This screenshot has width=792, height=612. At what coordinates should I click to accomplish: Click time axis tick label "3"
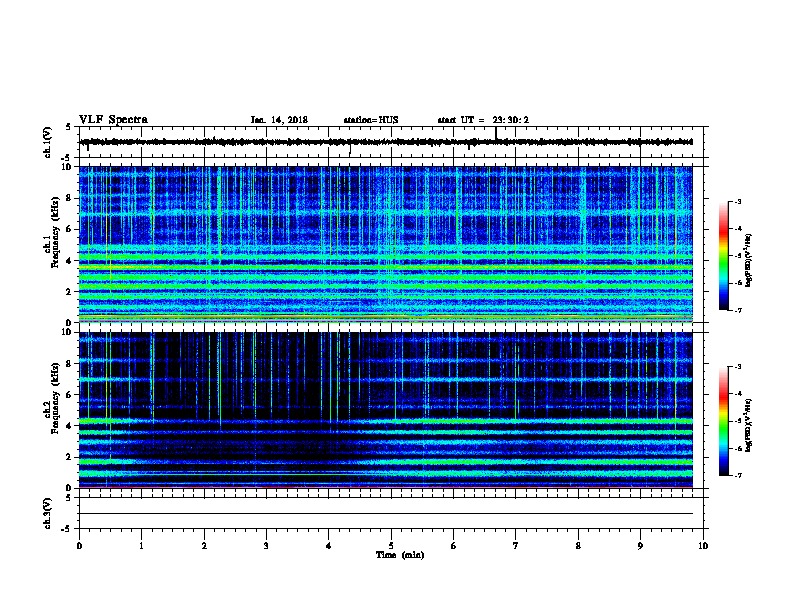(x=266, y=546)
